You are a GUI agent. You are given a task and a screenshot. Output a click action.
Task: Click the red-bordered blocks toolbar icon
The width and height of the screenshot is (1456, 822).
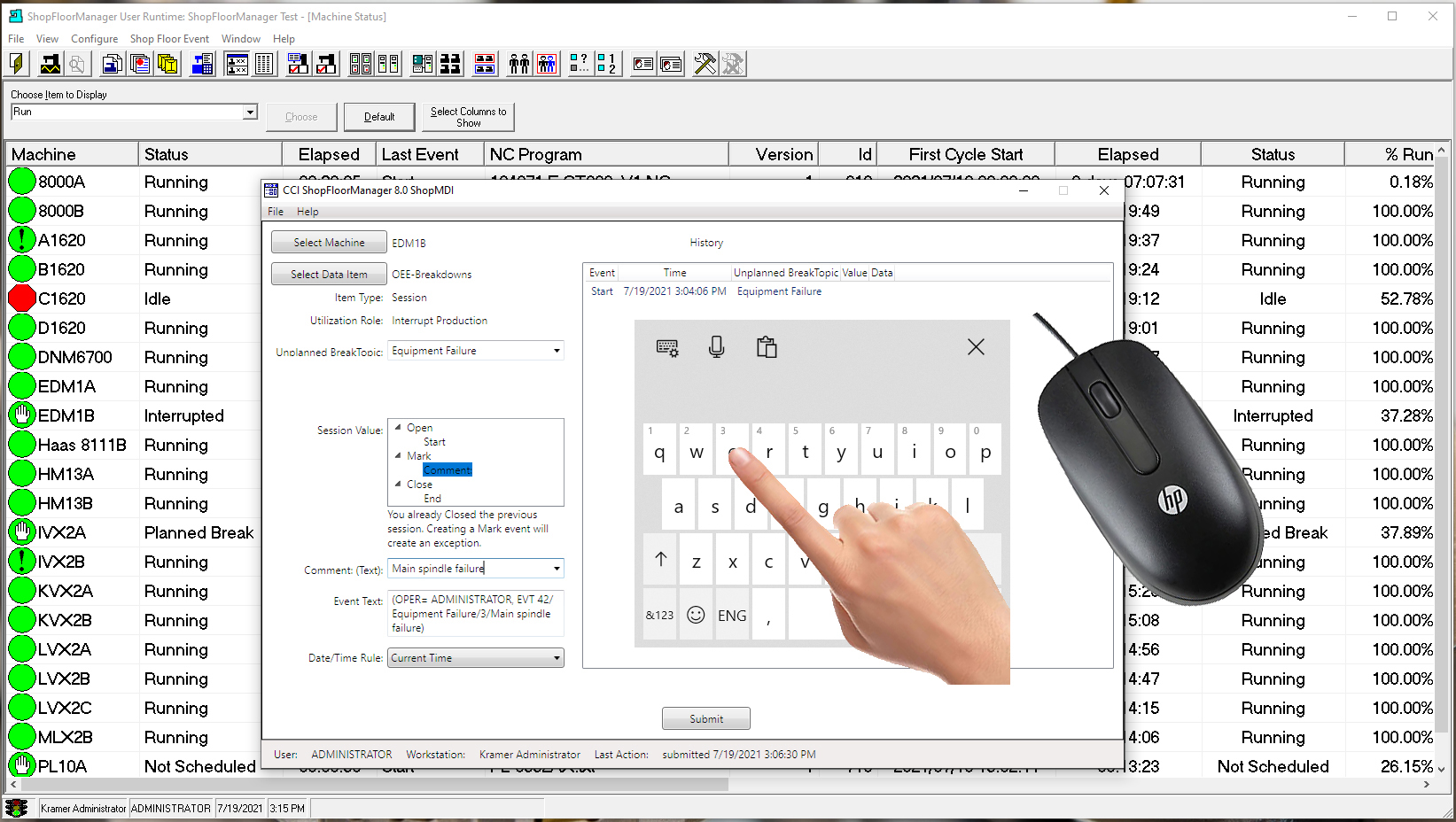(485, 64)
